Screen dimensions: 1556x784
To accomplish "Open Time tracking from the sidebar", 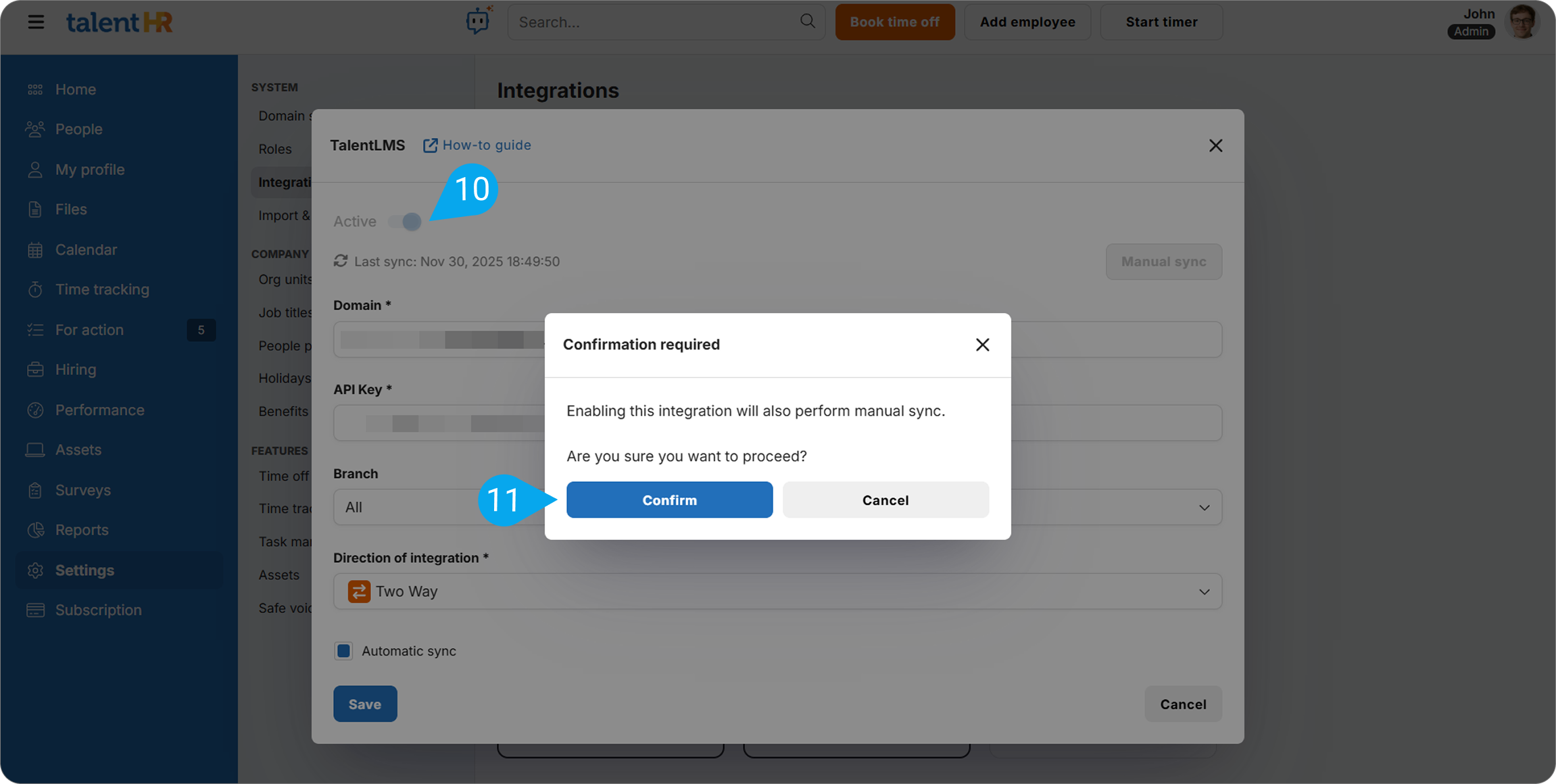I will [x=102, y=289].
